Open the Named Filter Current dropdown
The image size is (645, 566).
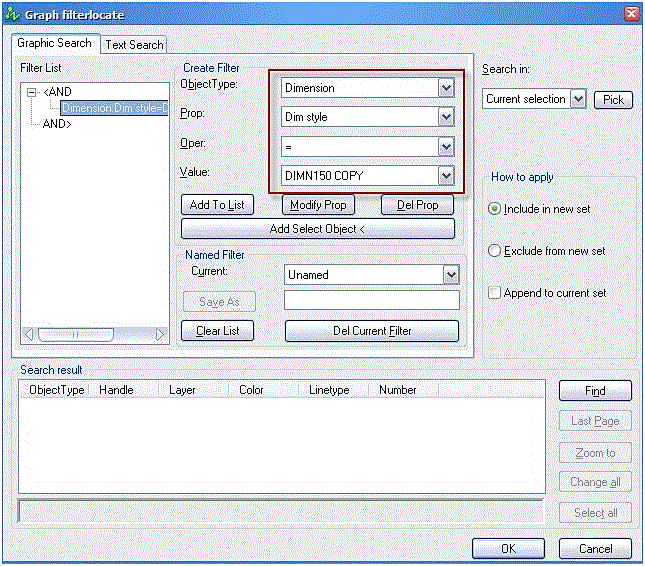tap(451, 275)
